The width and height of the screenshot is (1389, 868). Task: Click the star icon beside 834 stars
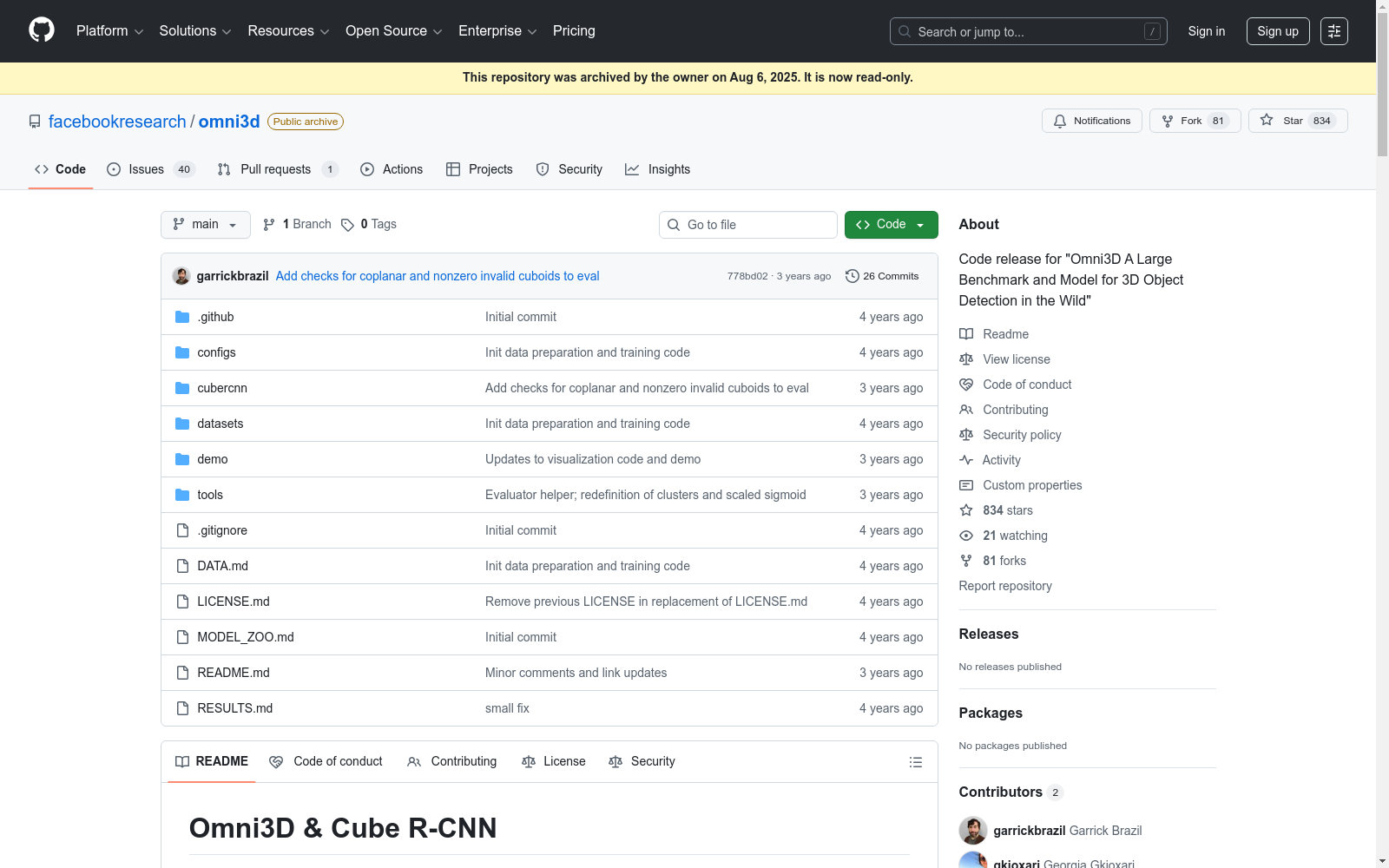(x=966, y=510)
